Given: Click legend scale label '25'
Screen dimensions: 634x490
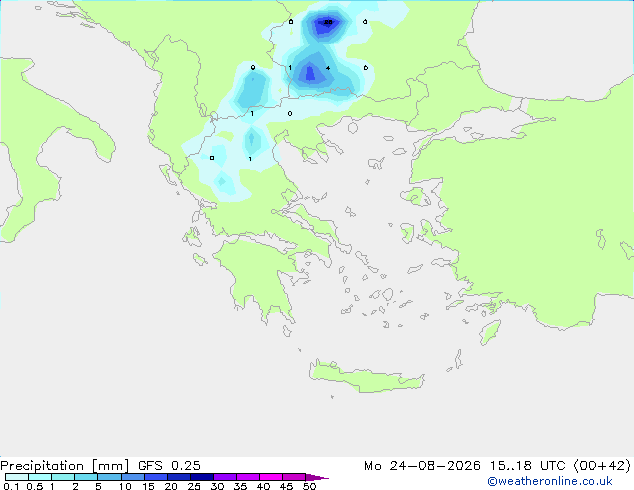Looking at the screenshot, I should (x=194, y=486).
